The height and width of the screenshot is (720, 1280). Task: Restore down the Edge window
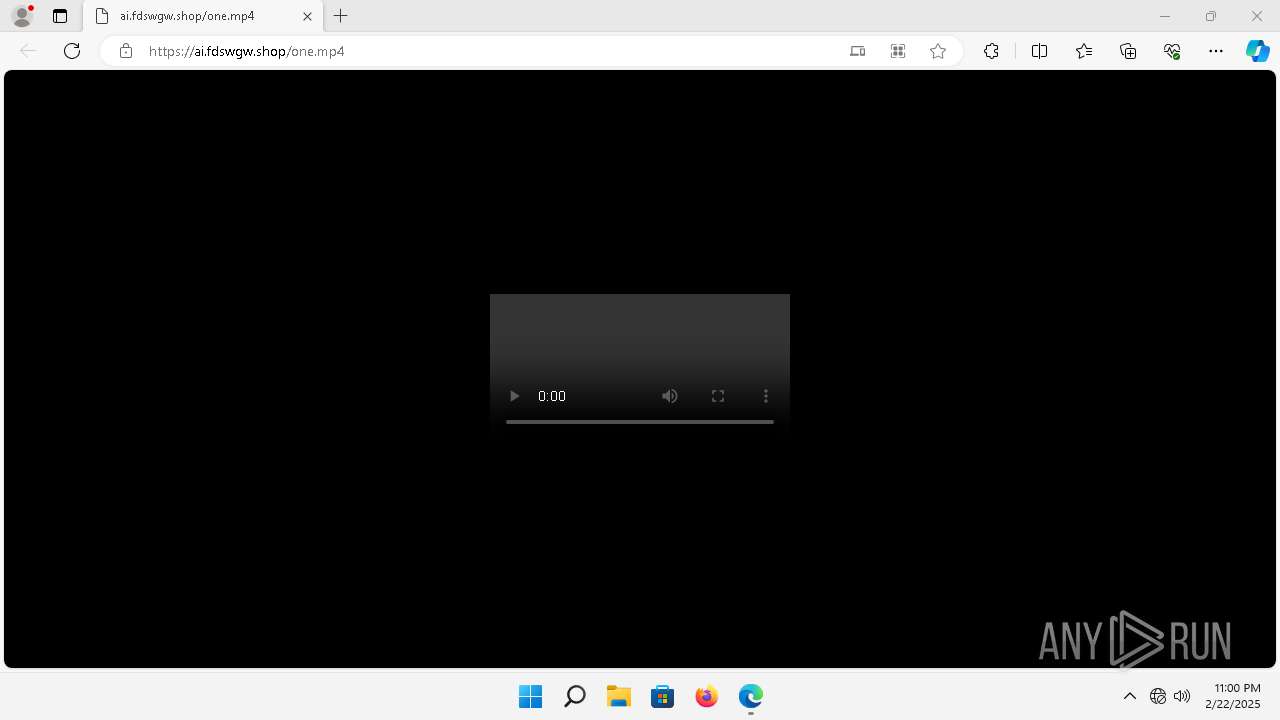click(x=1211, y=16)
